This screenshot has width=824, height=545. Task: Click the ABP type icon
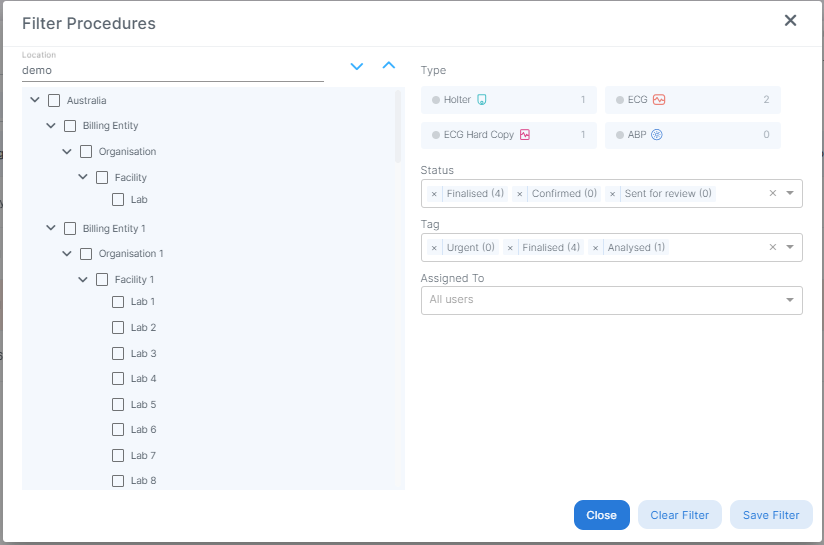657,135
